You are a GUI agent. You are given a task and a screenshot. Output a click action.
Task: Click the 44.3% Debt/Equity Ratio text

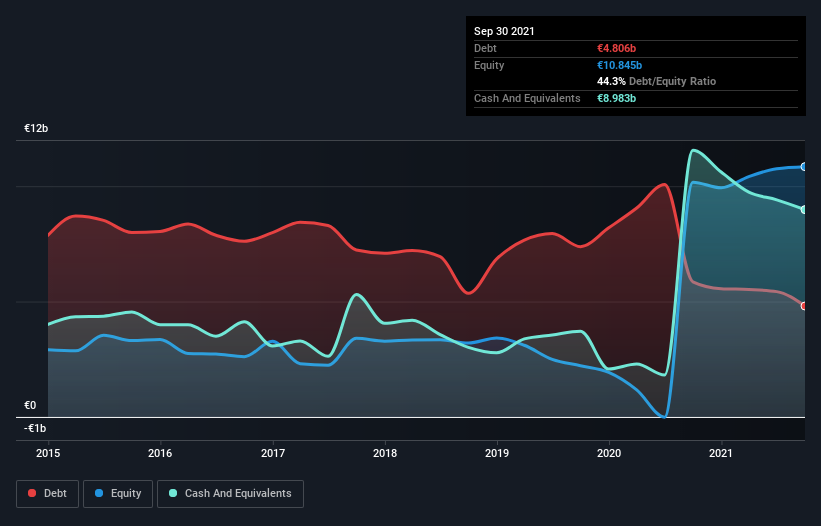coord(657,81)
